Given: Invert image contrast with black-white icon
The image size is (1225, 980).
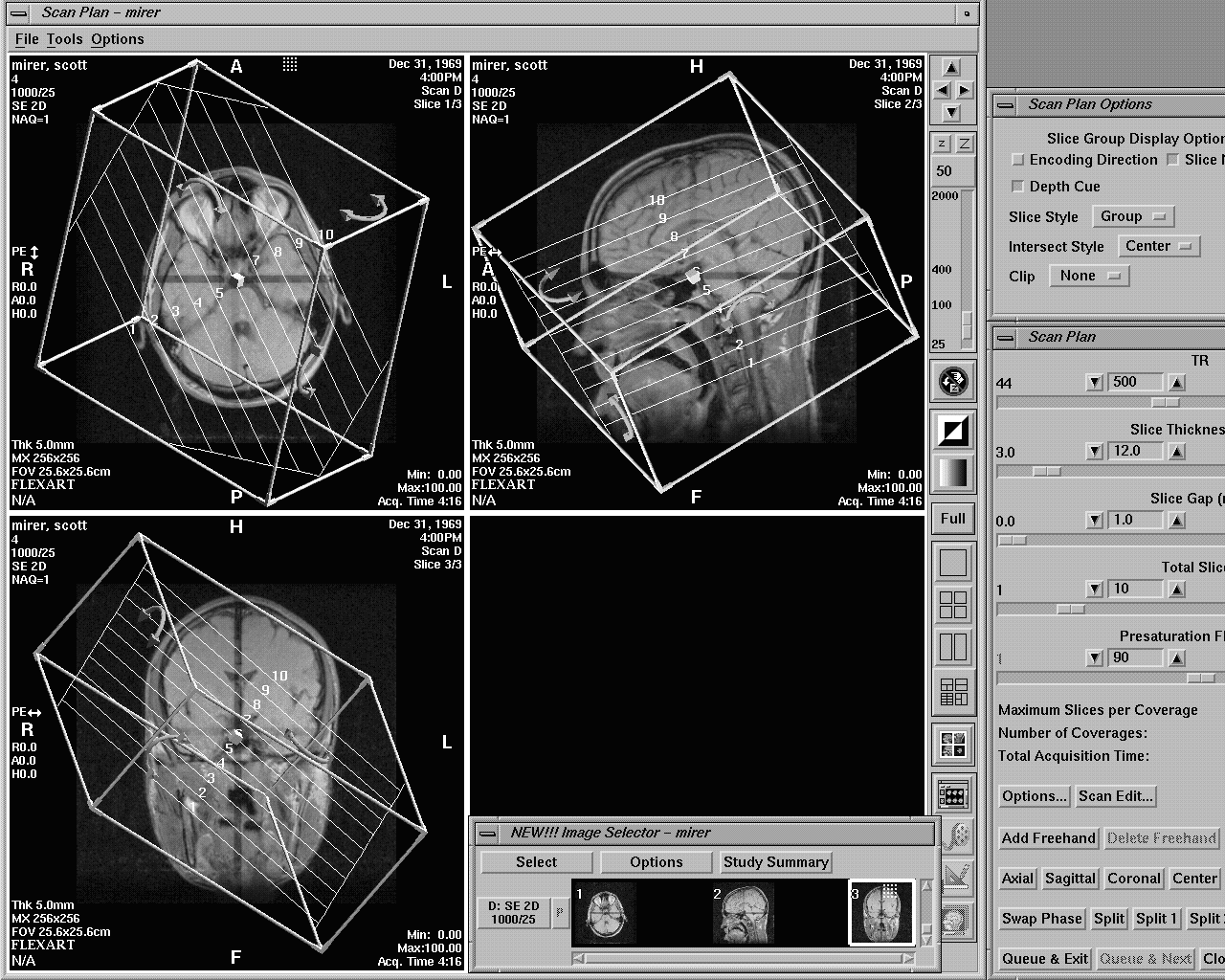Looking at the screenshot, I should point(953,431).
